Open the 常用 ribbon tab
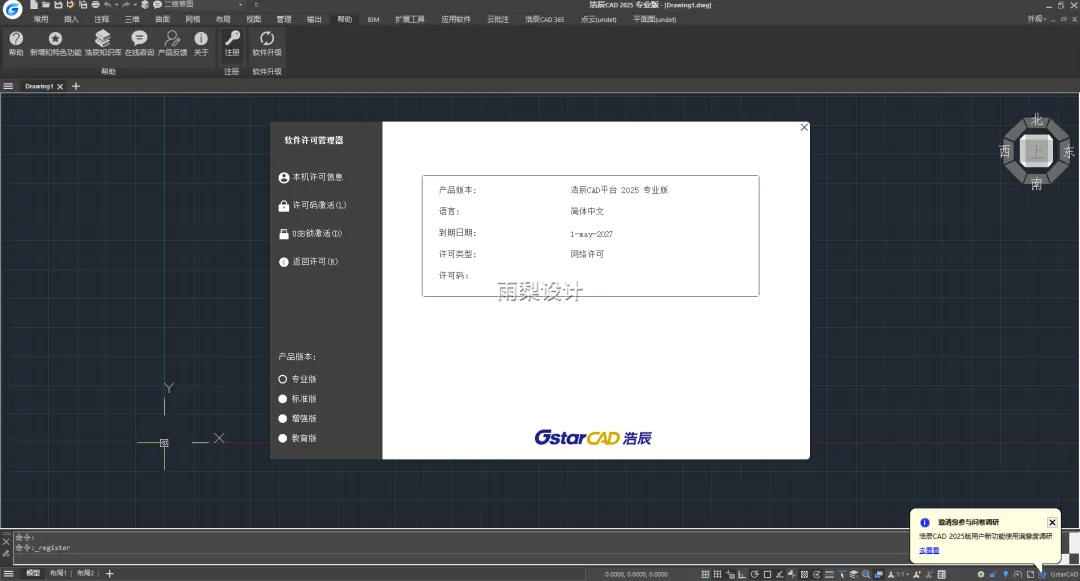 [x=41, y=19]
